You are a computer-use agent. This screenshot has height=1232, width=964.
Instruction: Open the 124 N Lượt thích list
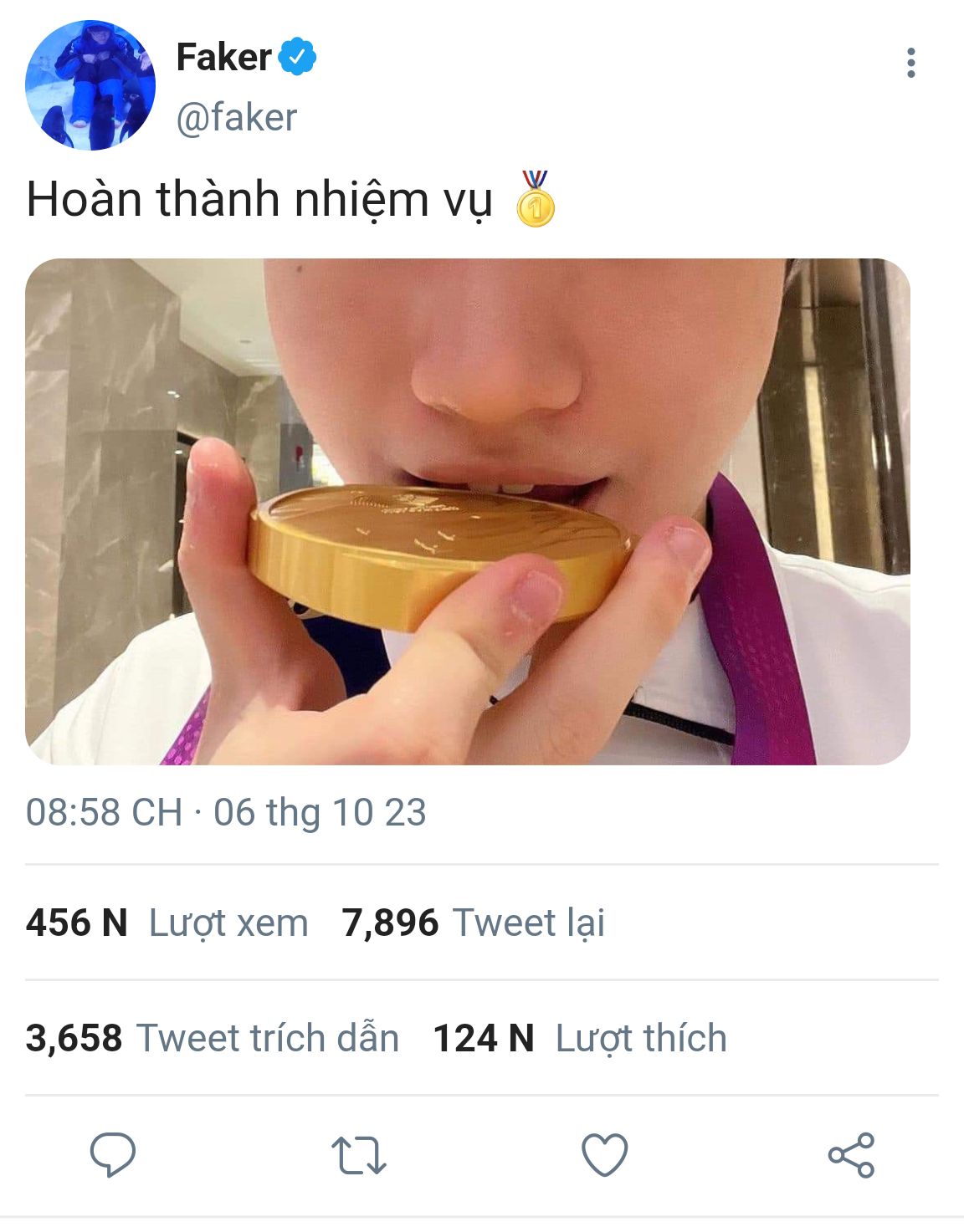point(580,1038)
